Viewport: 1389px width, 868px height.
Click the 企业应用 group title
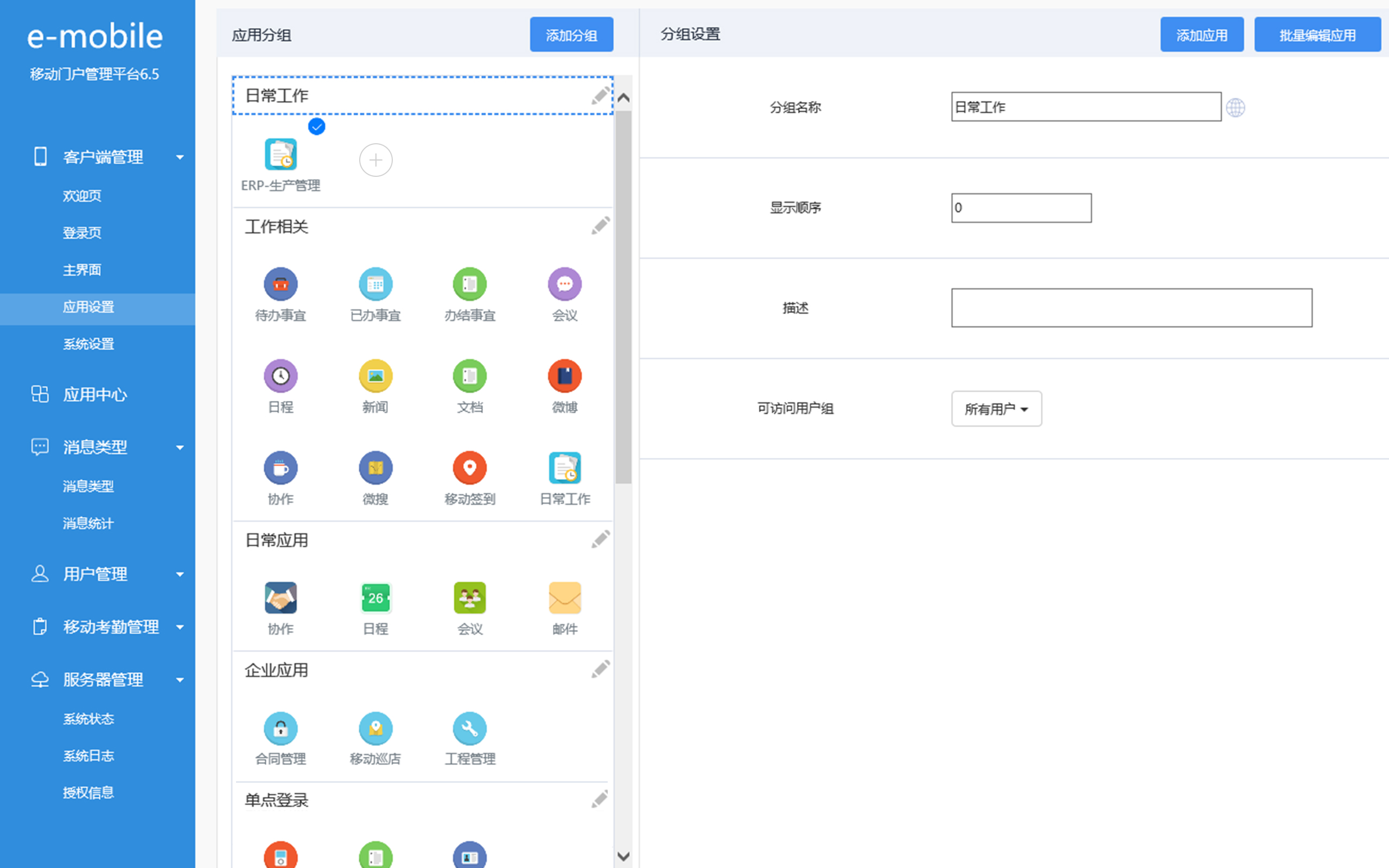click(x=277, y=670)
